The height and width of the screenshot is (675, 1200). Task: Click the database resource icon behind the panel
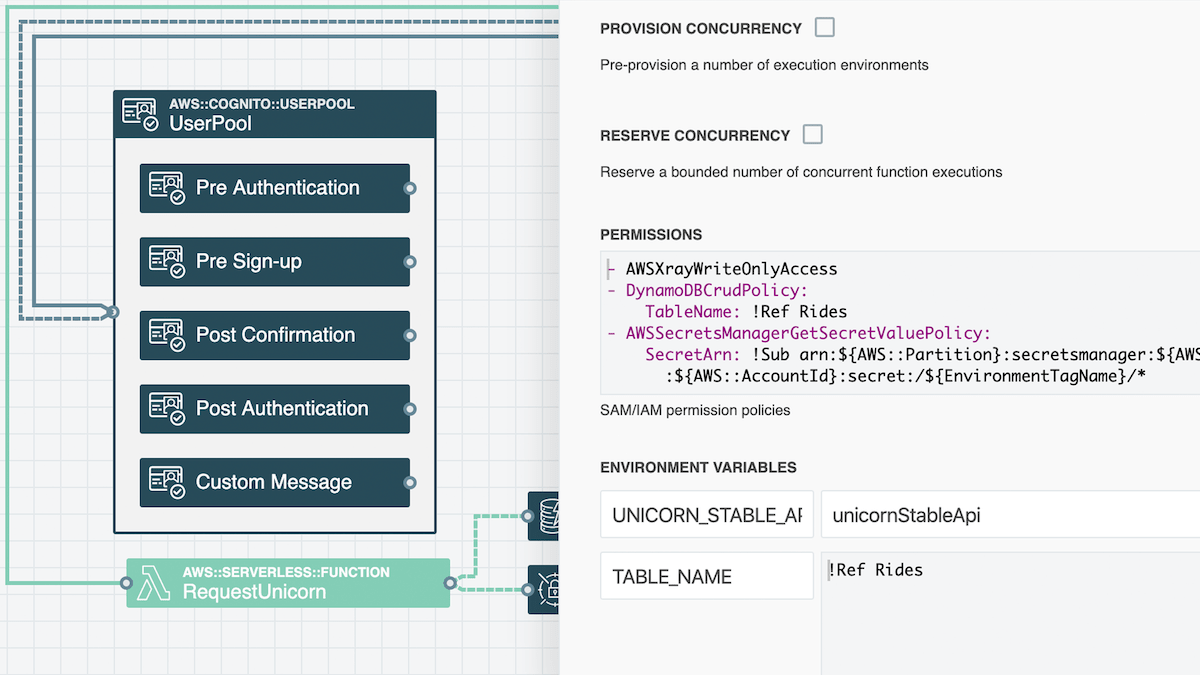[x=548, y=516]
